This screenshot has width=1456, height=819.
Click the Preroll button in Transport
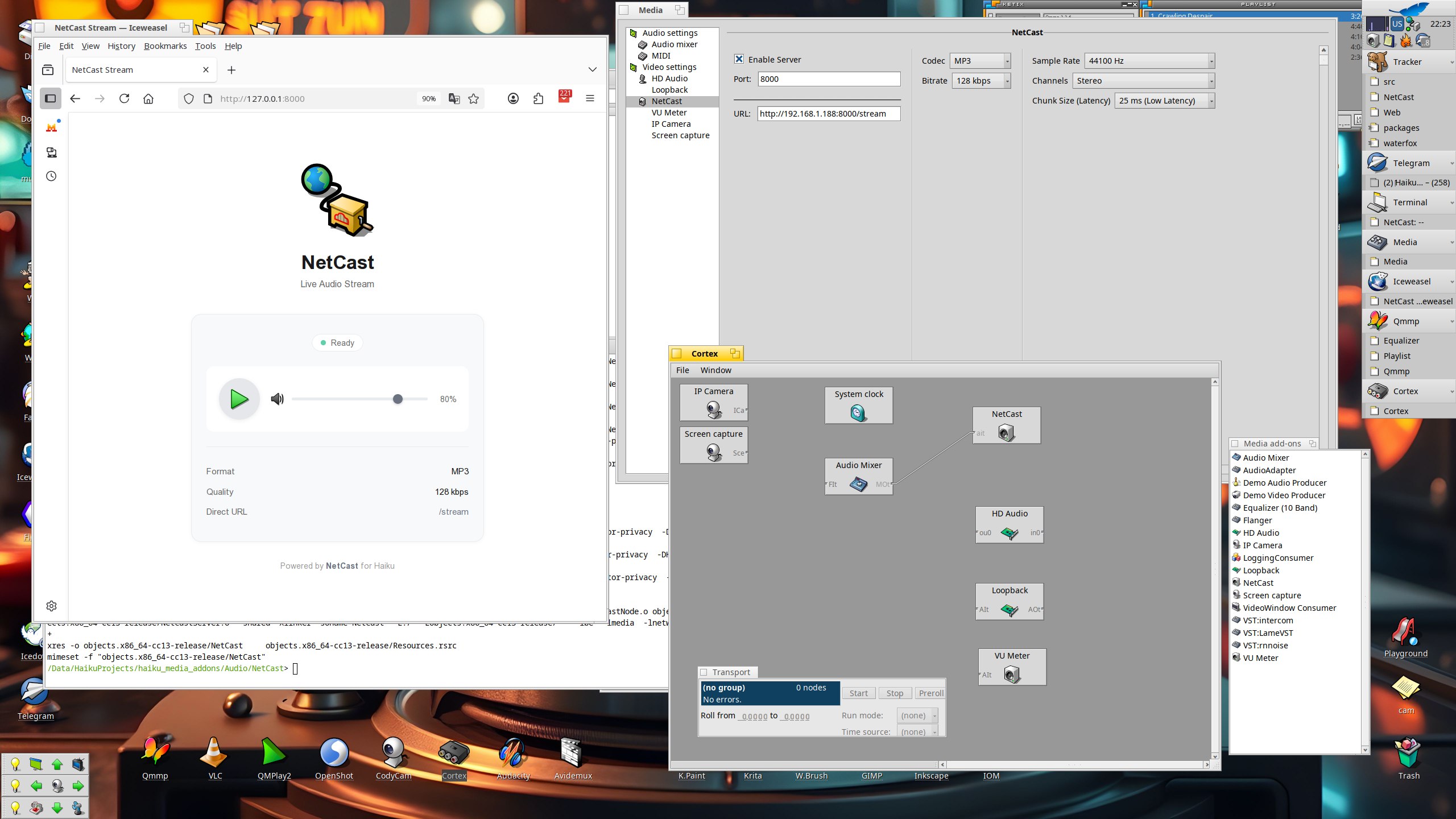pos(930,693)
